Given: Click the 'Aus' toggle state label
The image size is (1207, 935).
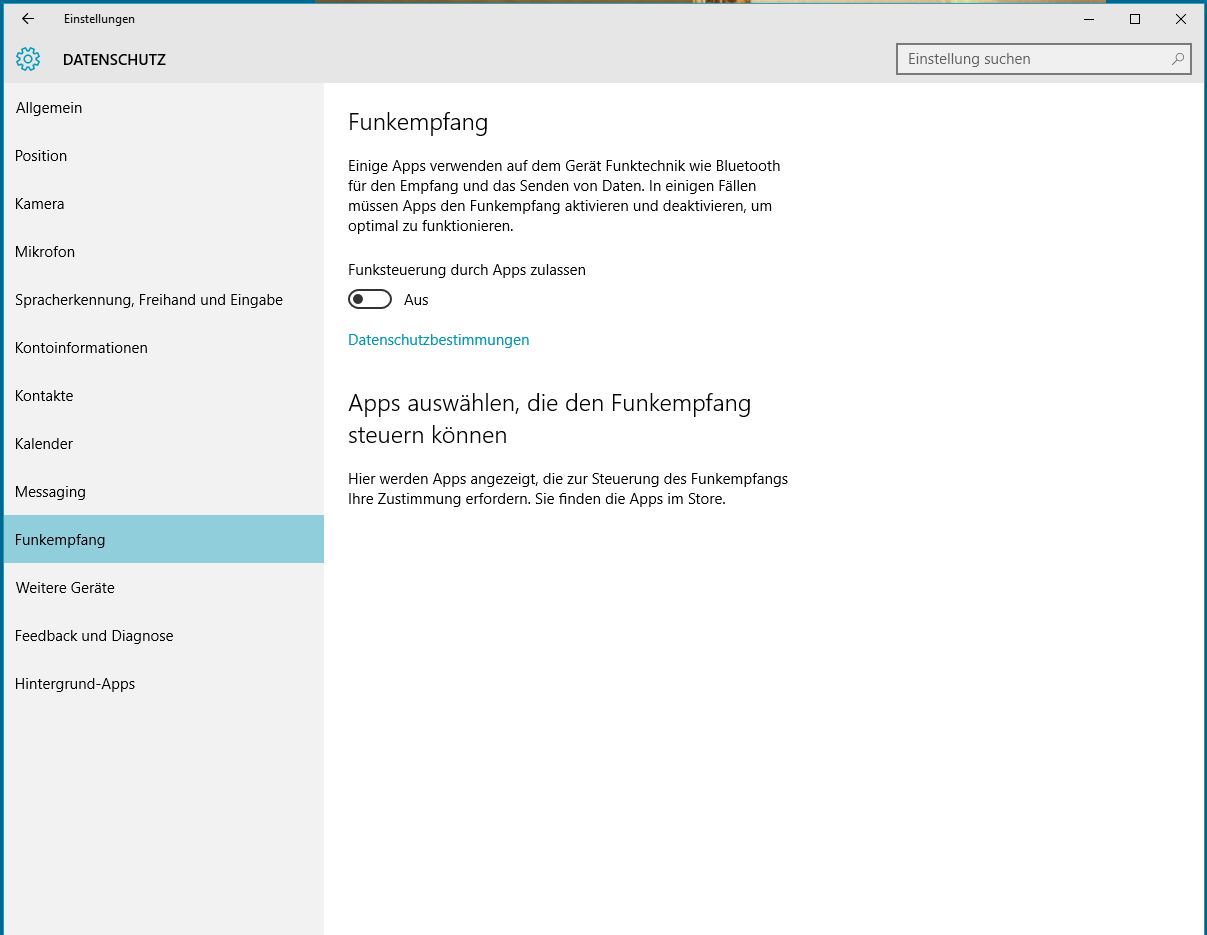Looking at the screenshot, I should (x=416, y=300).
